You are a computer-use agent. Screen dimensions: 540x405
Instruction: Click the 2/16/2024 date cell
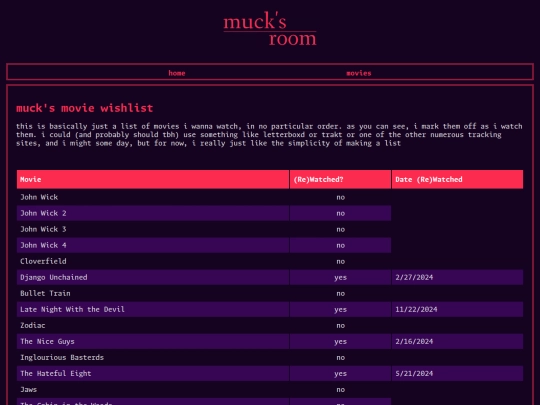457,341
